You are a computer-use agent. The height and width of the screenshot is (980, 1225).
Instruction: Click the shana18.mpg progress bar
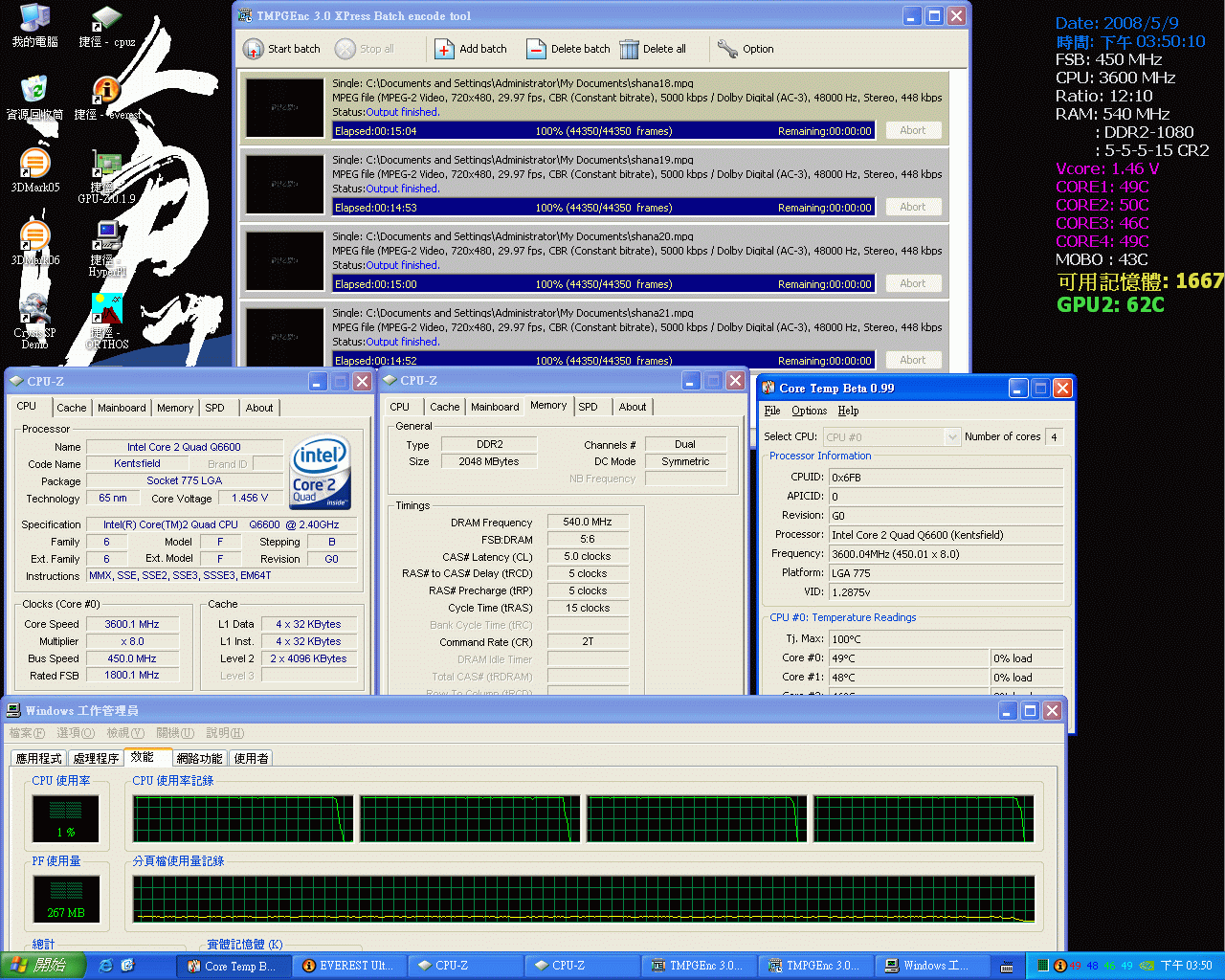pyautogui.click(x=603, y=130)
